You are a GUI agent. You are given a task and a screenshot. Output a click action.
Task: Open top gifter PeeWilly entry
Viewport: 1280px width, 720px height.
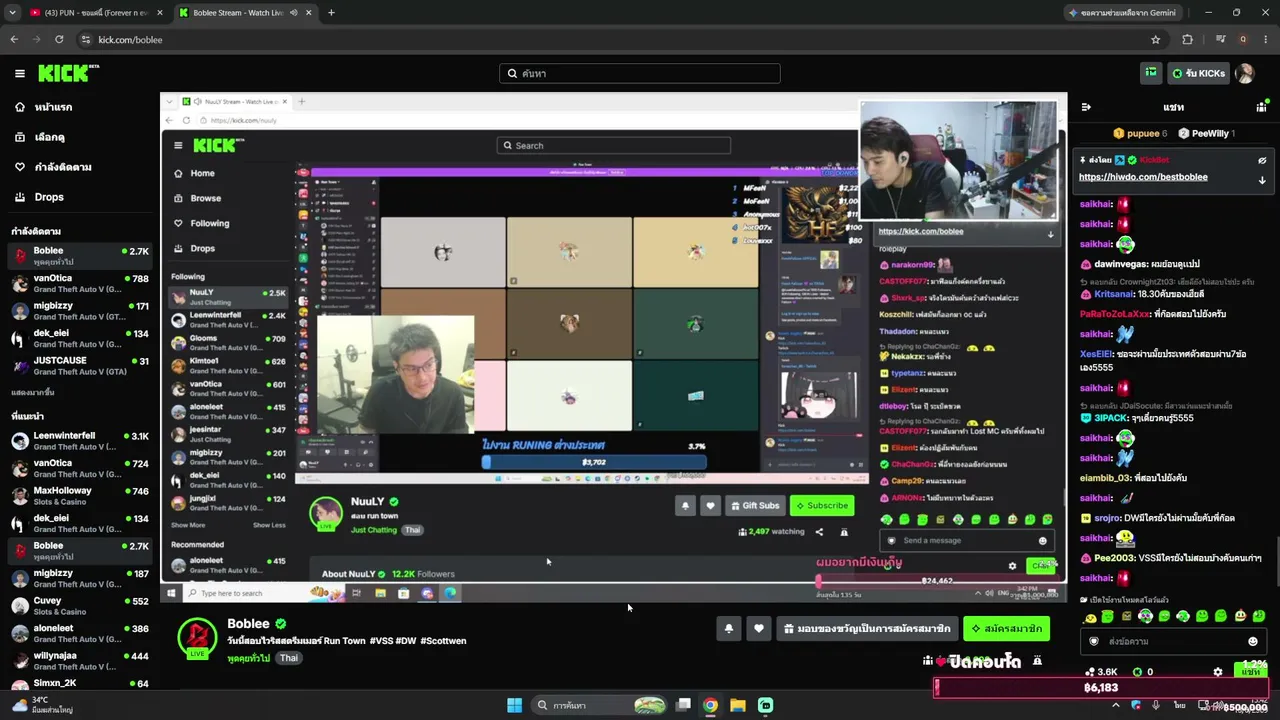point(1206,133)
